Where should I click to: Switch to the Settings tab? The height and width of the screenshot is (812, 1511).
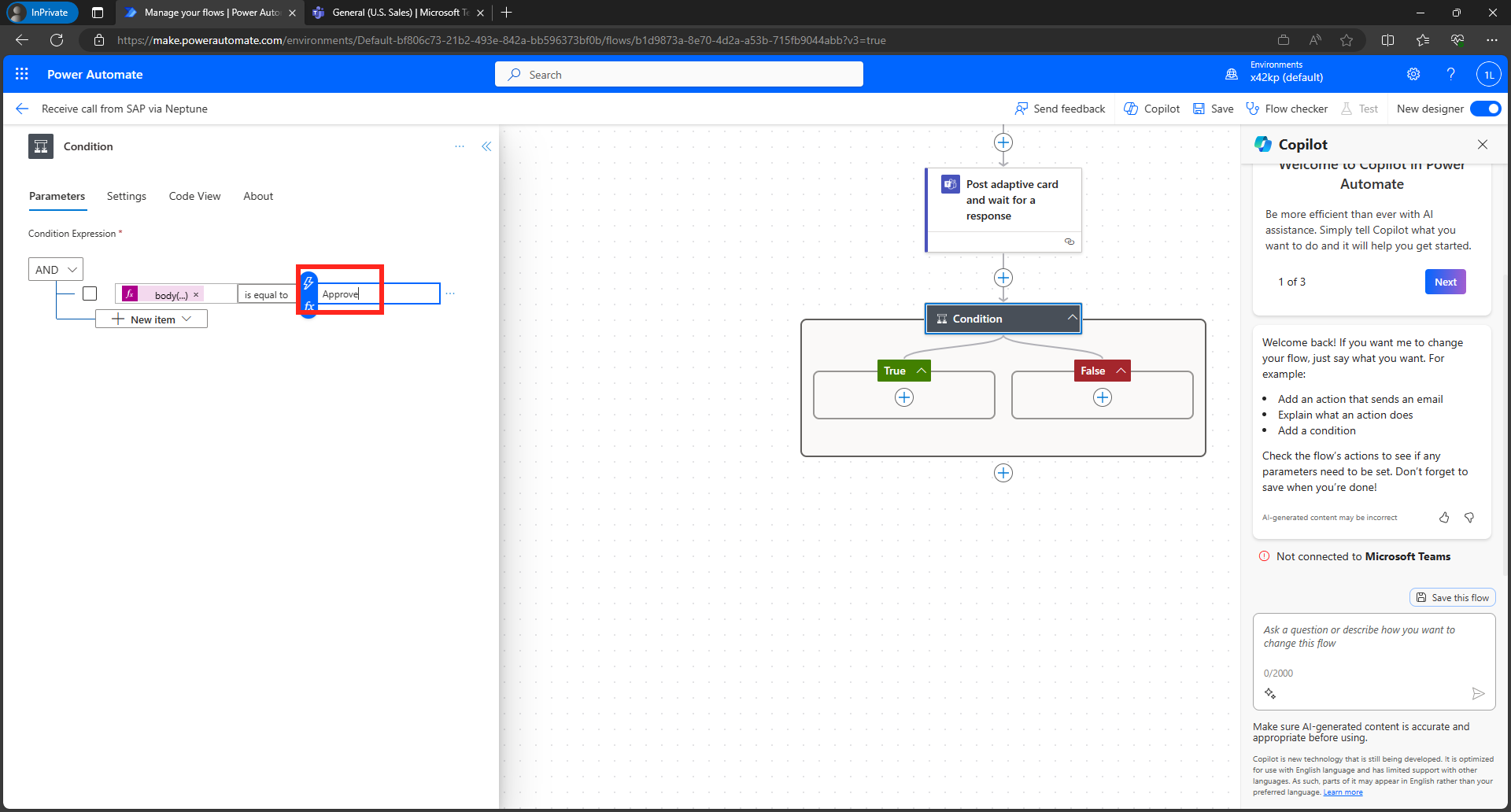click(127, 196)
